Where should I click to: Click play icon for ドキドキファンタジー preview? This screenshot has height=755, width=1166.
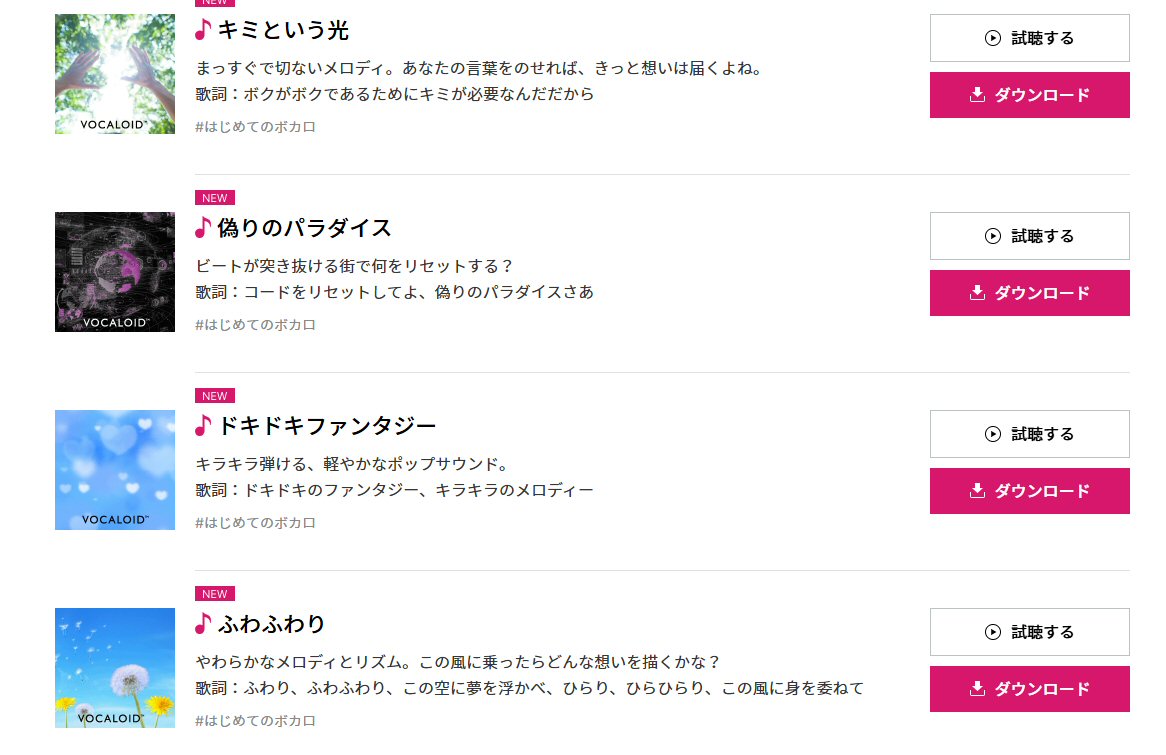pos(993,434)
